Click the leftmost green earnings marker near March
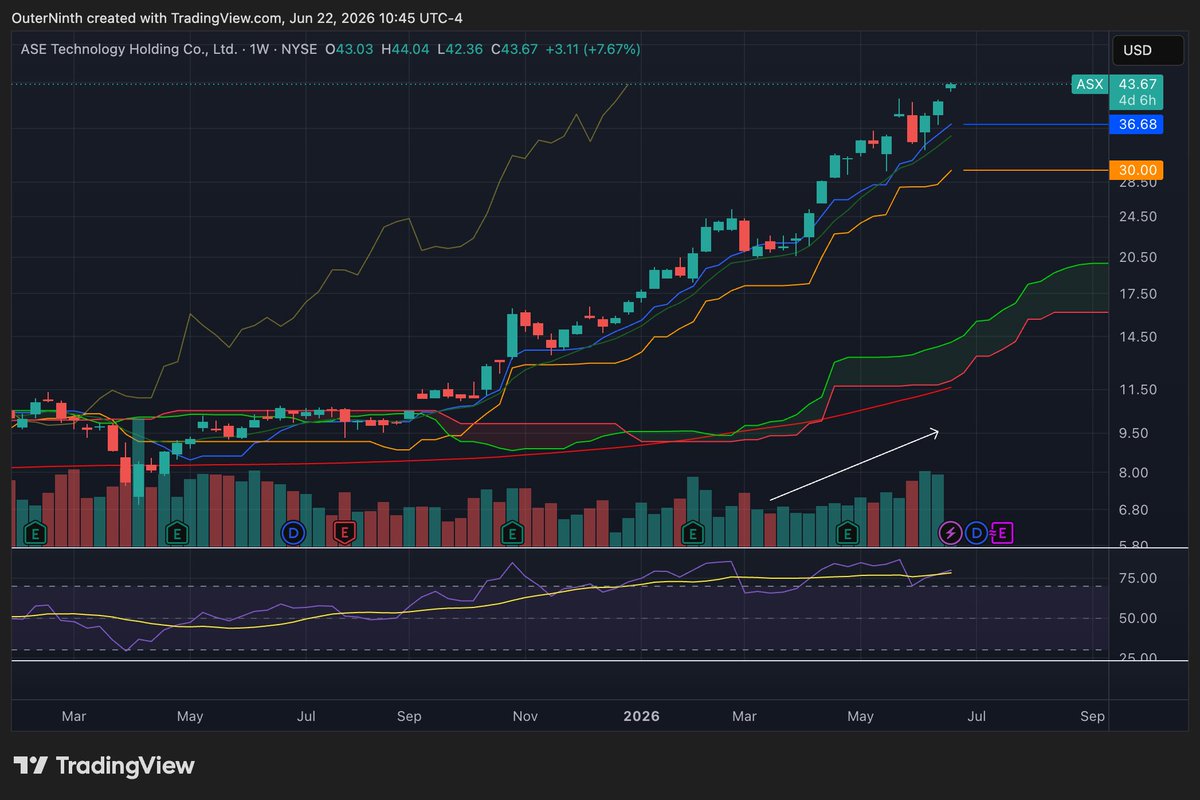This screenshot has height=800, width=1200. pyautogui.click(x=36, y=533)
